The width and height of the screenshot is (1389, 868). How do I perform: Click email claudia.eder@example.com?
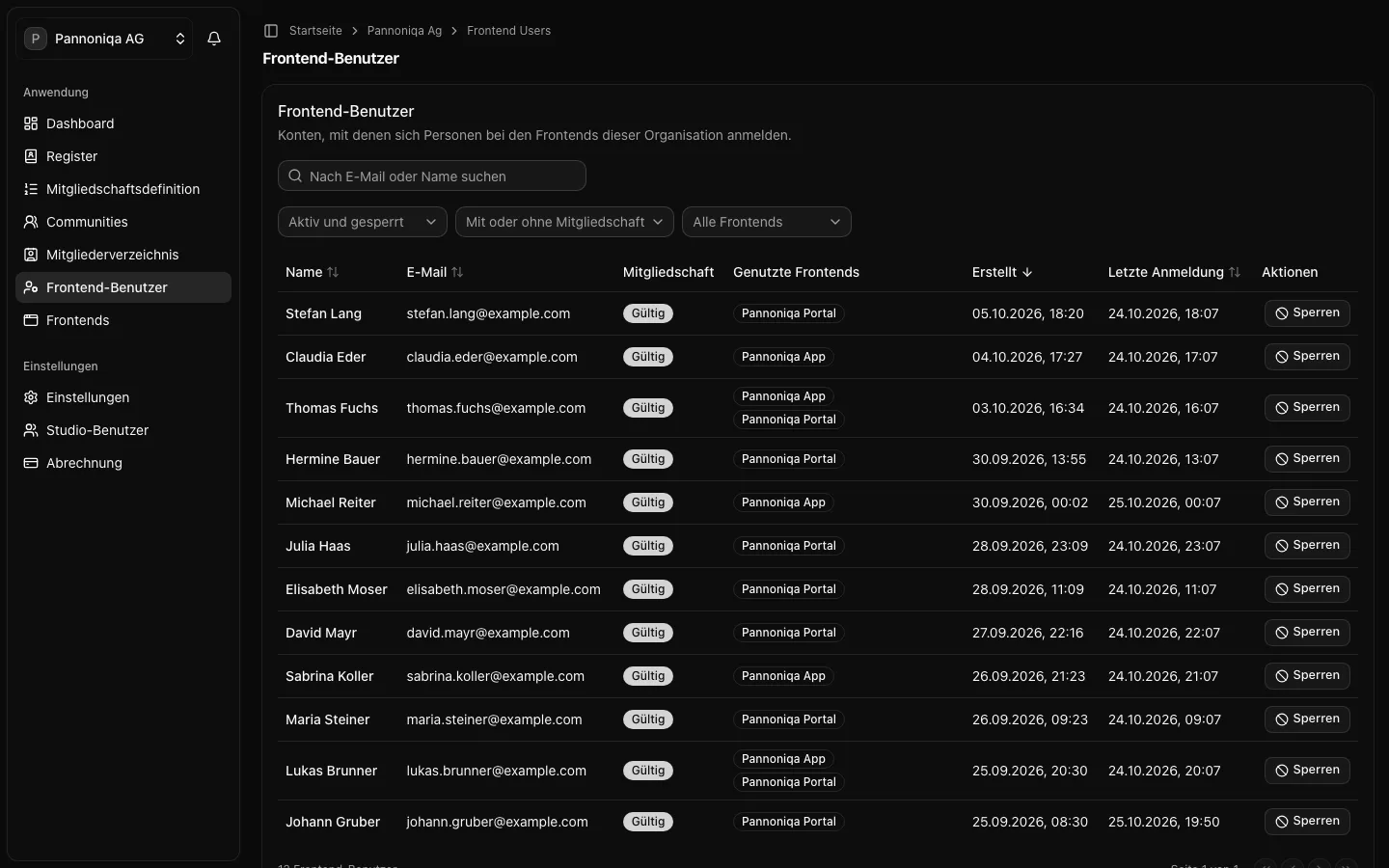tap(492, 357)
